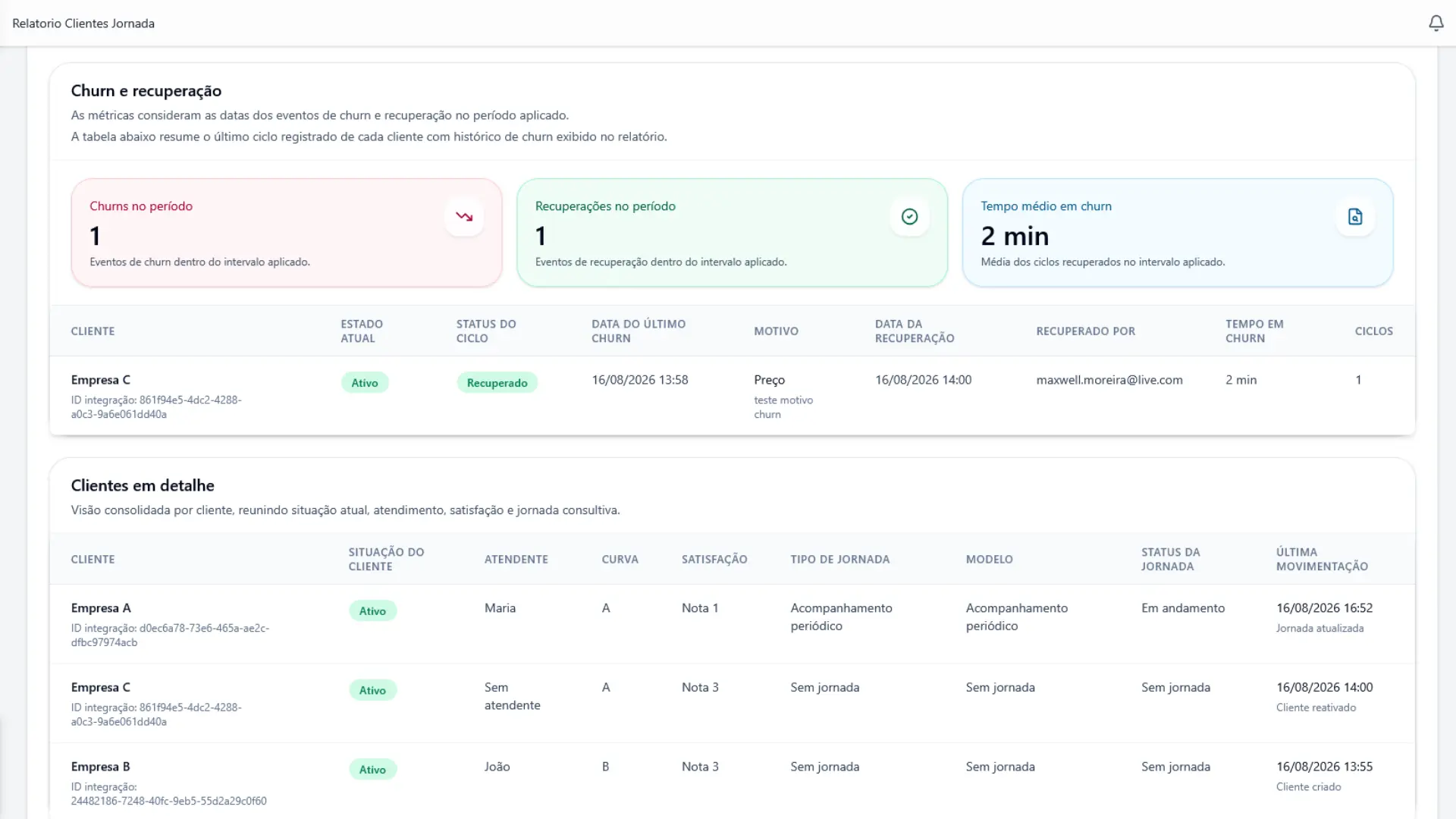Click the email maxwell.moreira@live.com
Viewport: 1456px width, 819px height.
pos(1109,380)
